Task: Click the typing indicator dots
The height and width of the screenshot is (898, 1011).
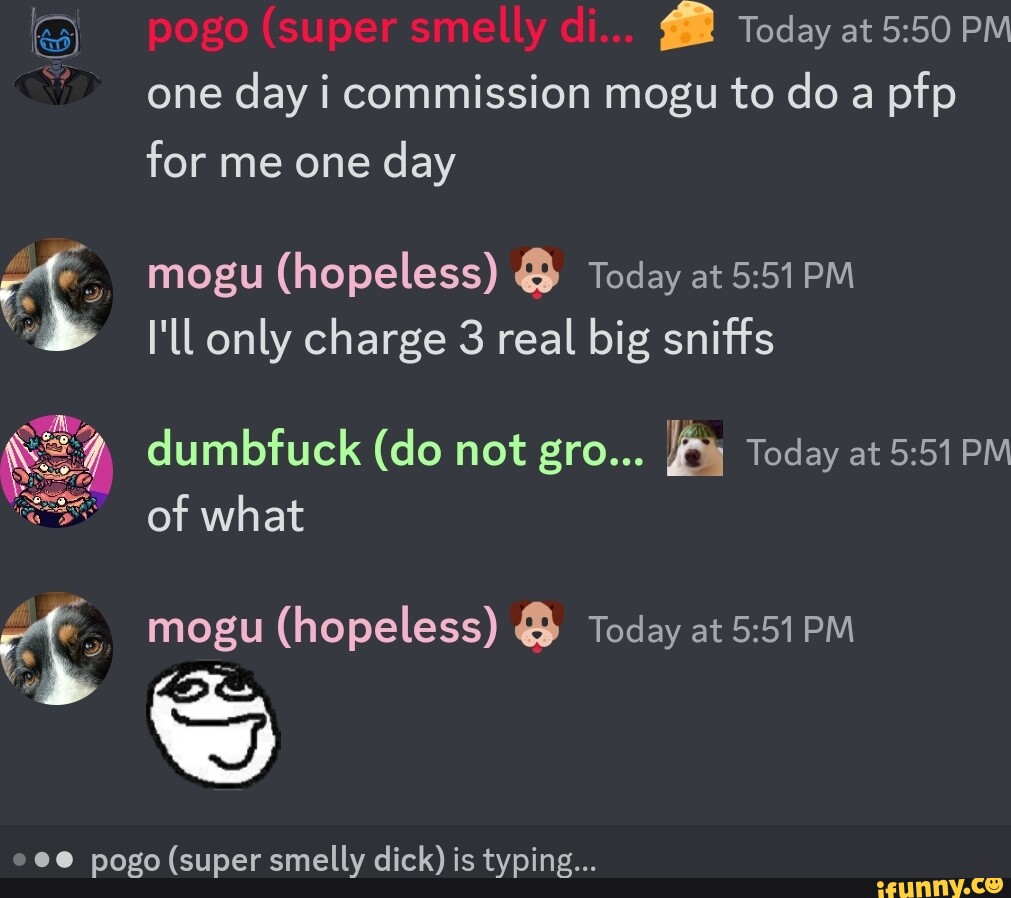Action: [43, 860]
